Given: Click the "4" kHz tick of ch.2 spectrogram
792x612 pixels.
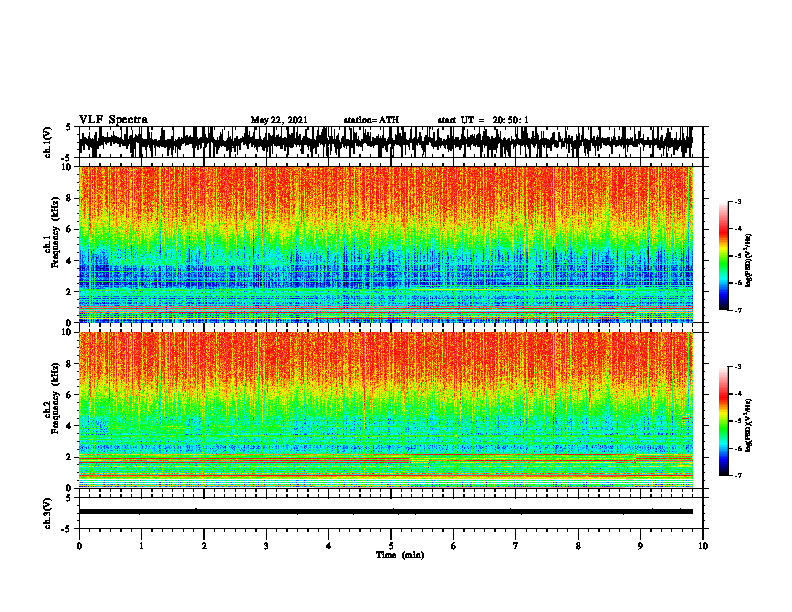Looking at the screenshot, I should [x=69, y=426].
